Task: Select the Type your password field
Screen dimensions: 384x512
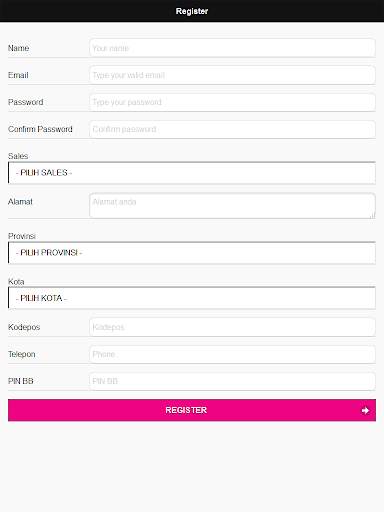Action: point(232,102)
